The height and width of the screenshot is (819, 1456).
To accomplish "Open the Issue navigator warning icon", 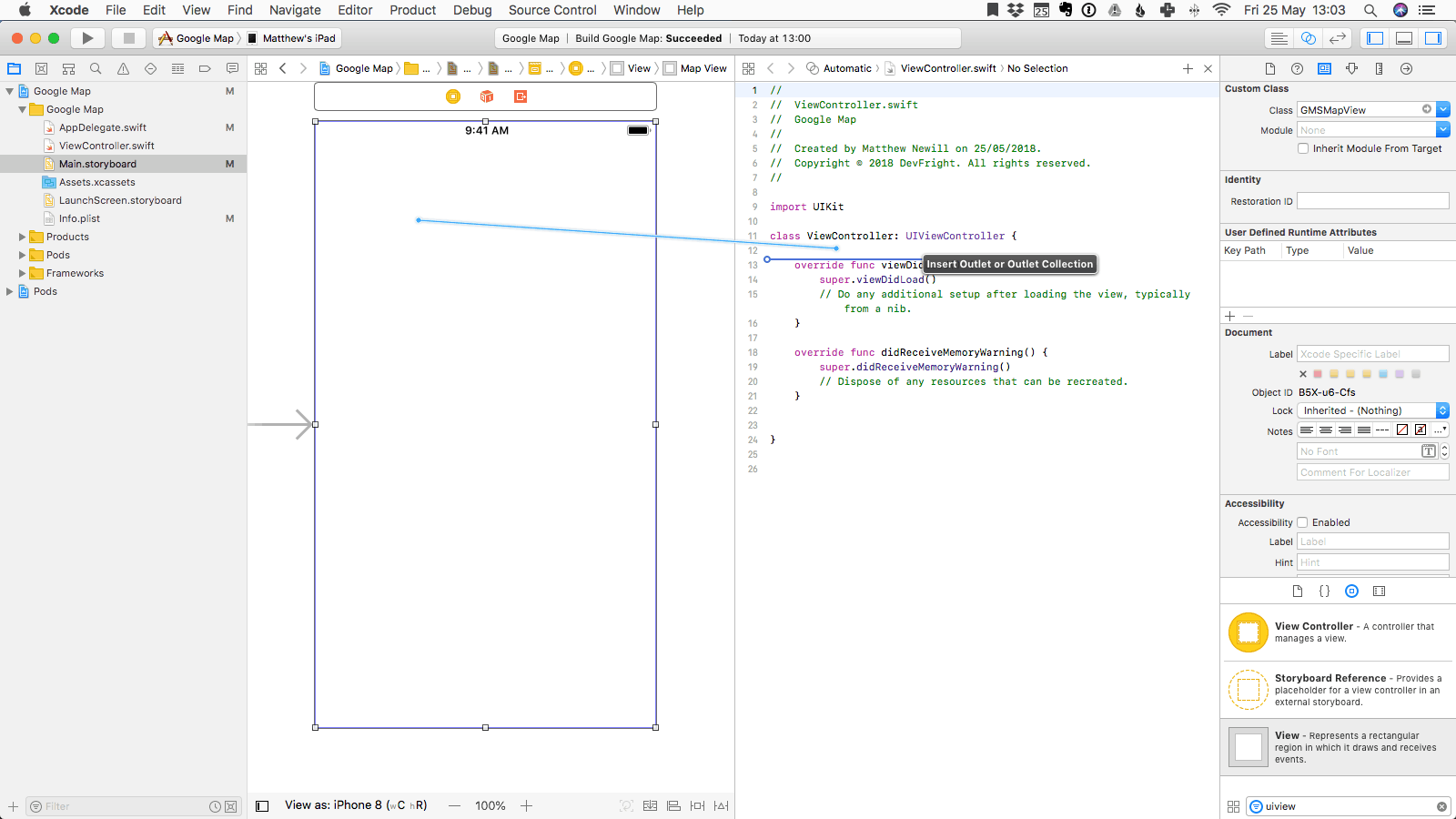I will tap(123, 68).
